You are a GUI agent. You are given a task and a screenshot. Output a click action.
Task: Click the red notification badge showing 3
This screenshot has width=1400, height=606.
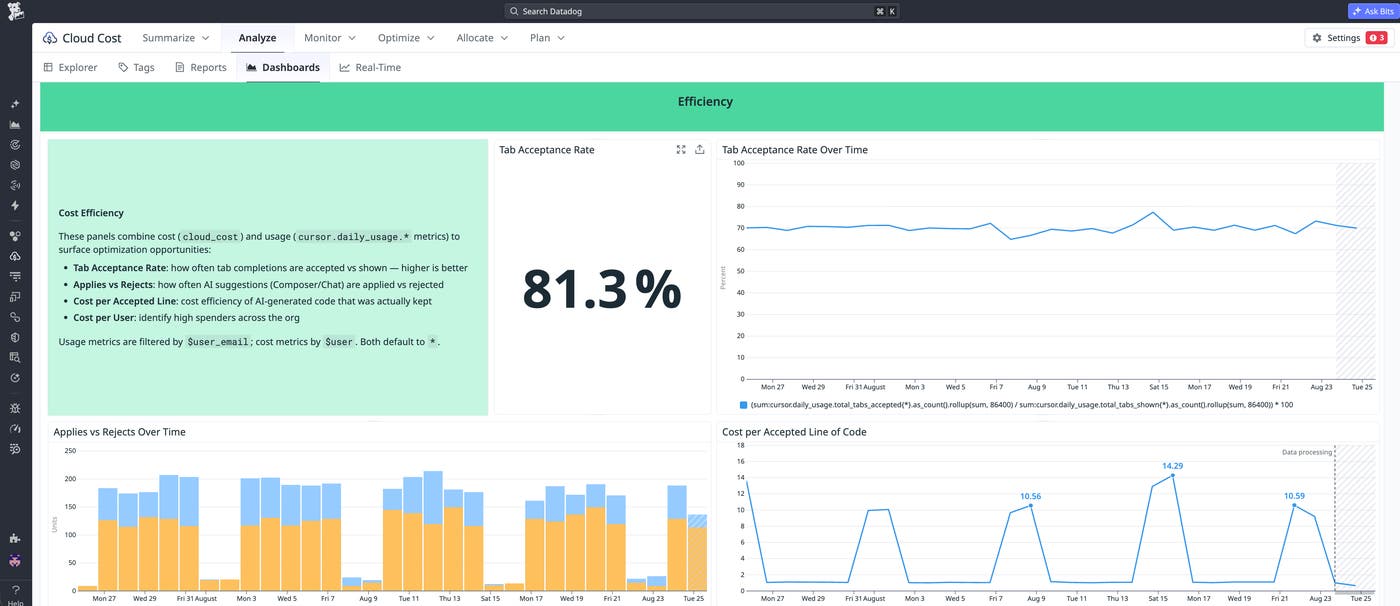(1377, 38)
